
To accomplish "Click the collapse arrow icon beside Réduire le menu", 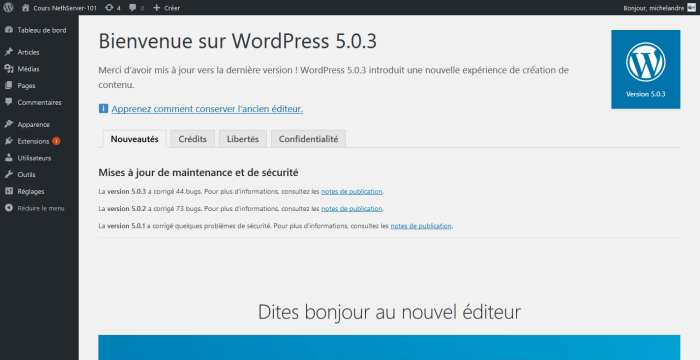I will pyautogui.click(x=9, y=208).
